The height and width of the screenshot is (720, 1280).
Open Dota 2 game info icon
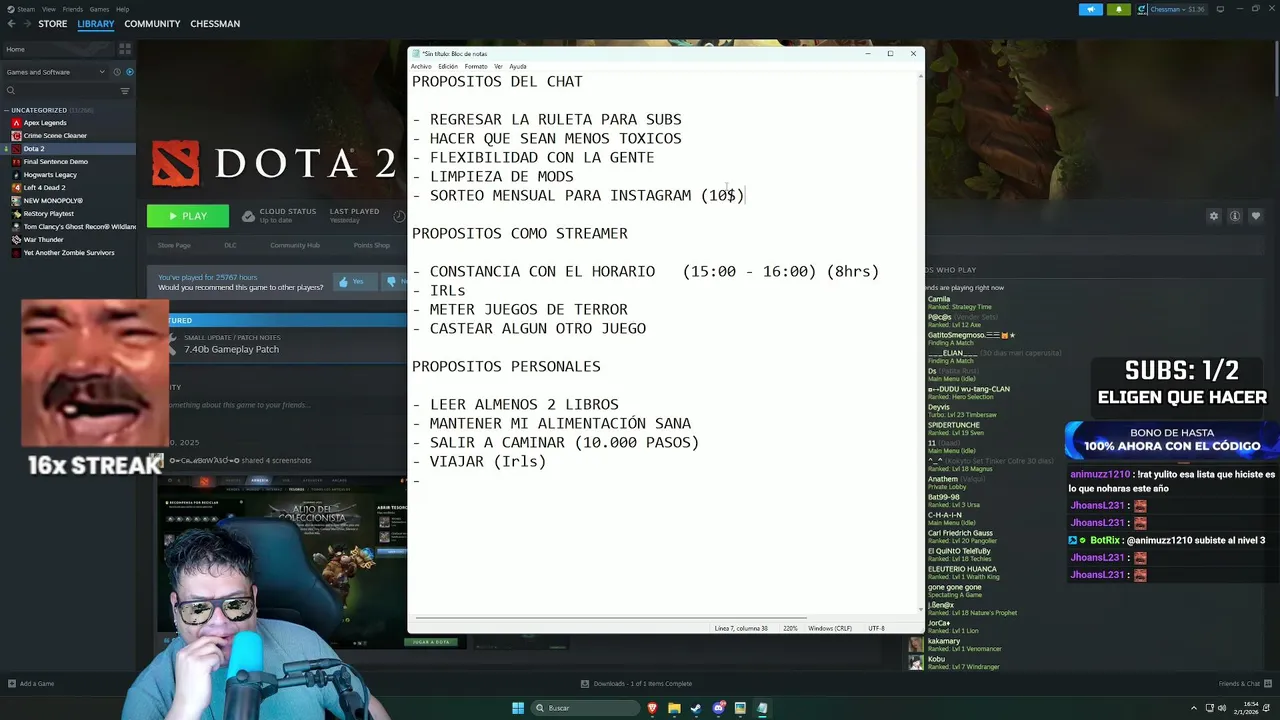(1235, 216)
